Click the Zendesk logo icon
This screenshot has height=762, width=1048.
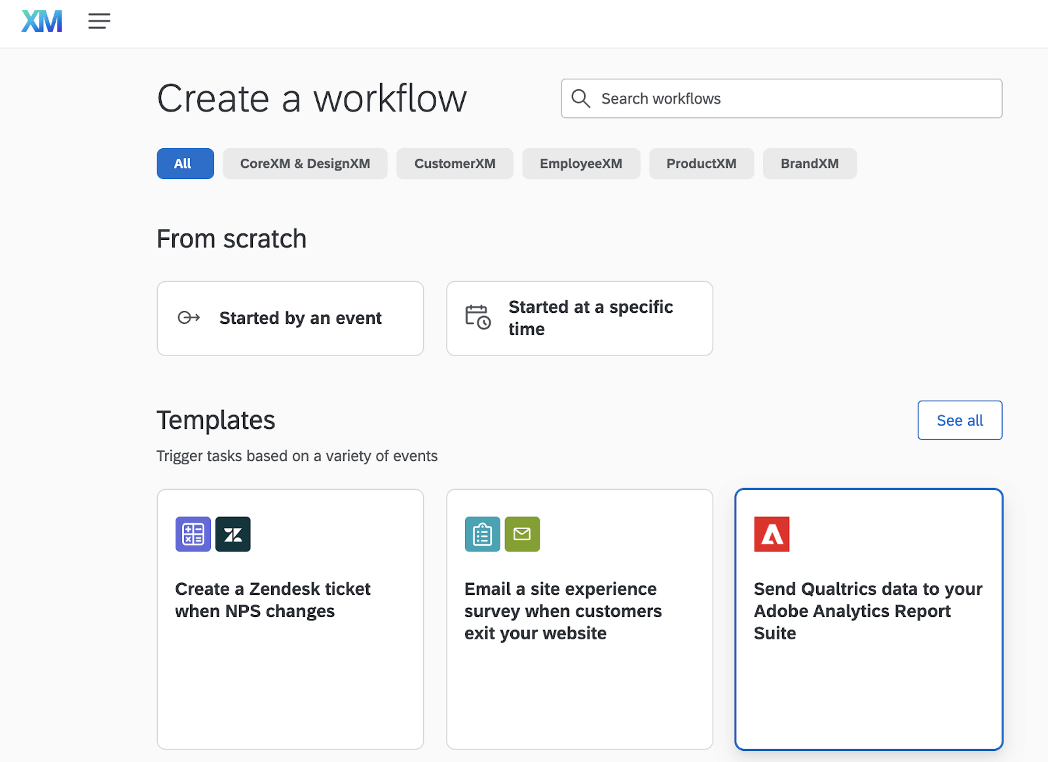233,534
